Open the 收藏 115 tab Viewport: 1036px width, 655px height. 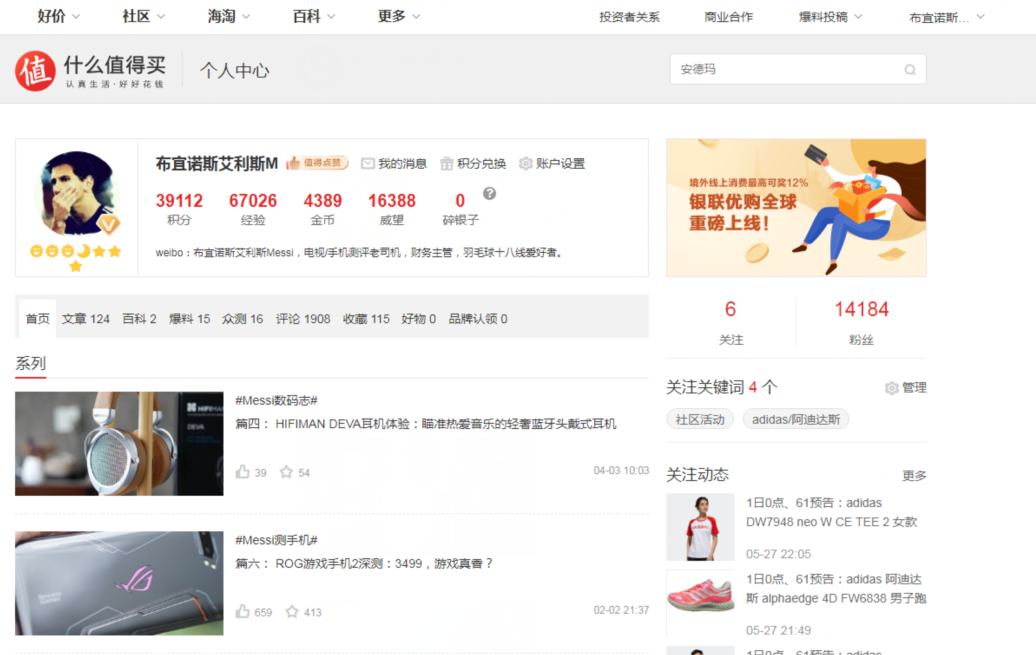pyautogui.click(x=366, y=319)
